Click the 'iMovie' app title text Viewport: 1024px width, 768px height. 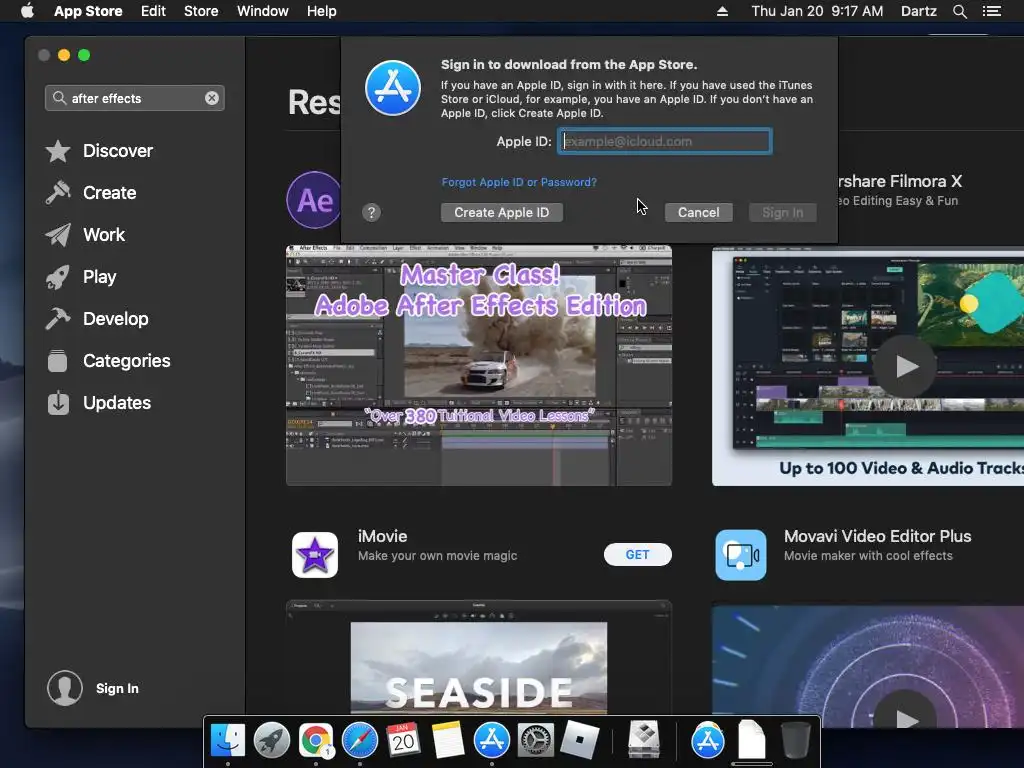pyautogui.click(x=383, y=536)
